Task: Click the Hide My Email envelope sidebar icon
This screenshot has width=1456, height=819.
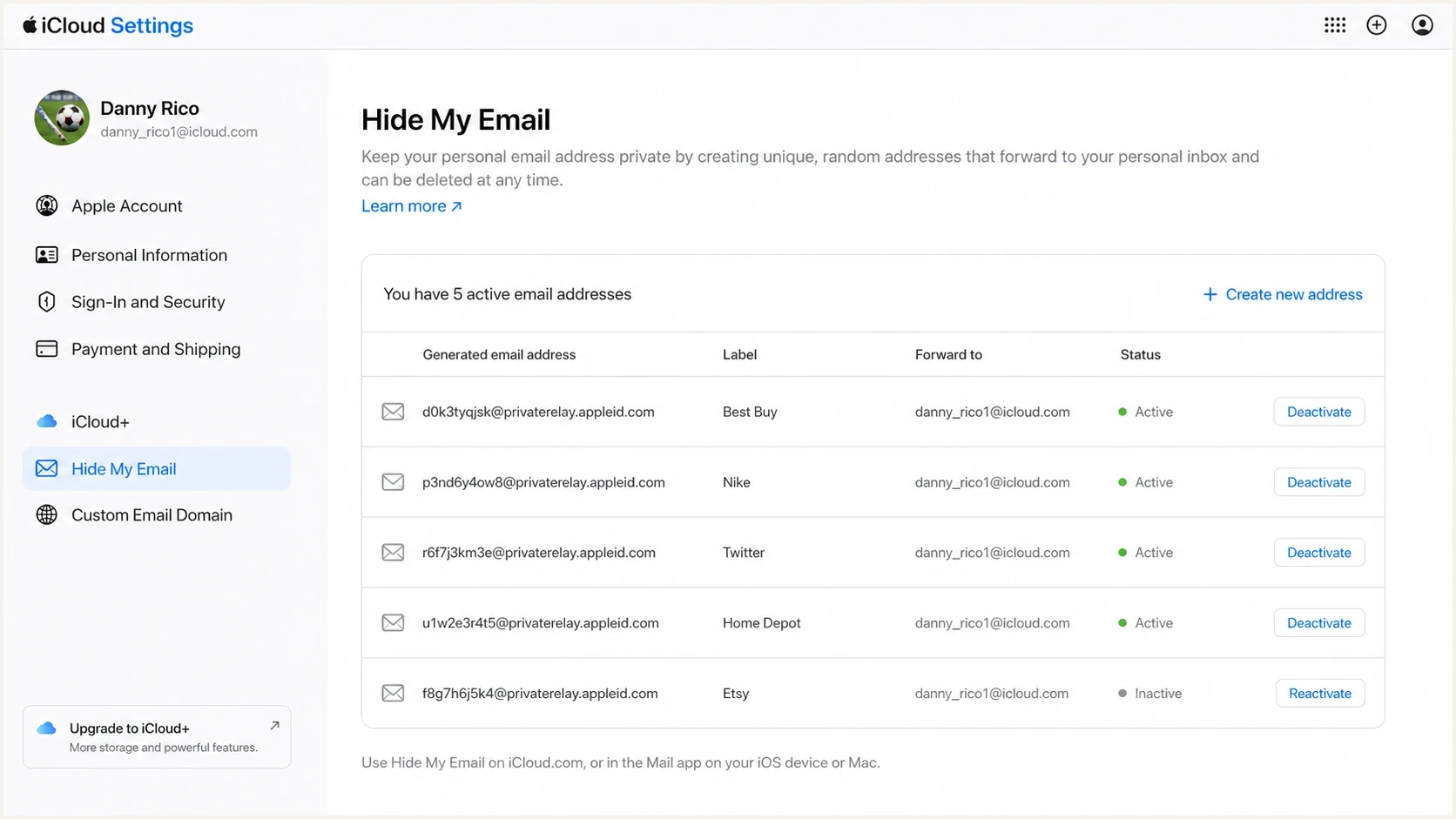Action: pos(47,468)
